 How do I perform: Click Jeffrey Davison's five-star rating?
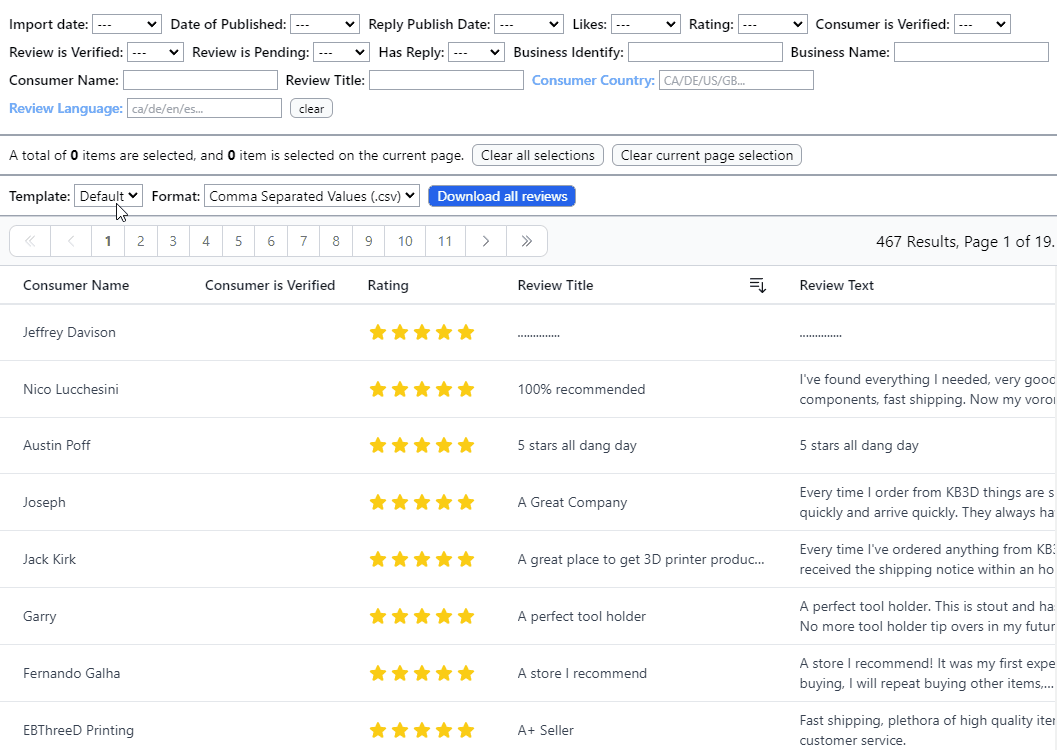pyautogui.click(x=421, y=333)
